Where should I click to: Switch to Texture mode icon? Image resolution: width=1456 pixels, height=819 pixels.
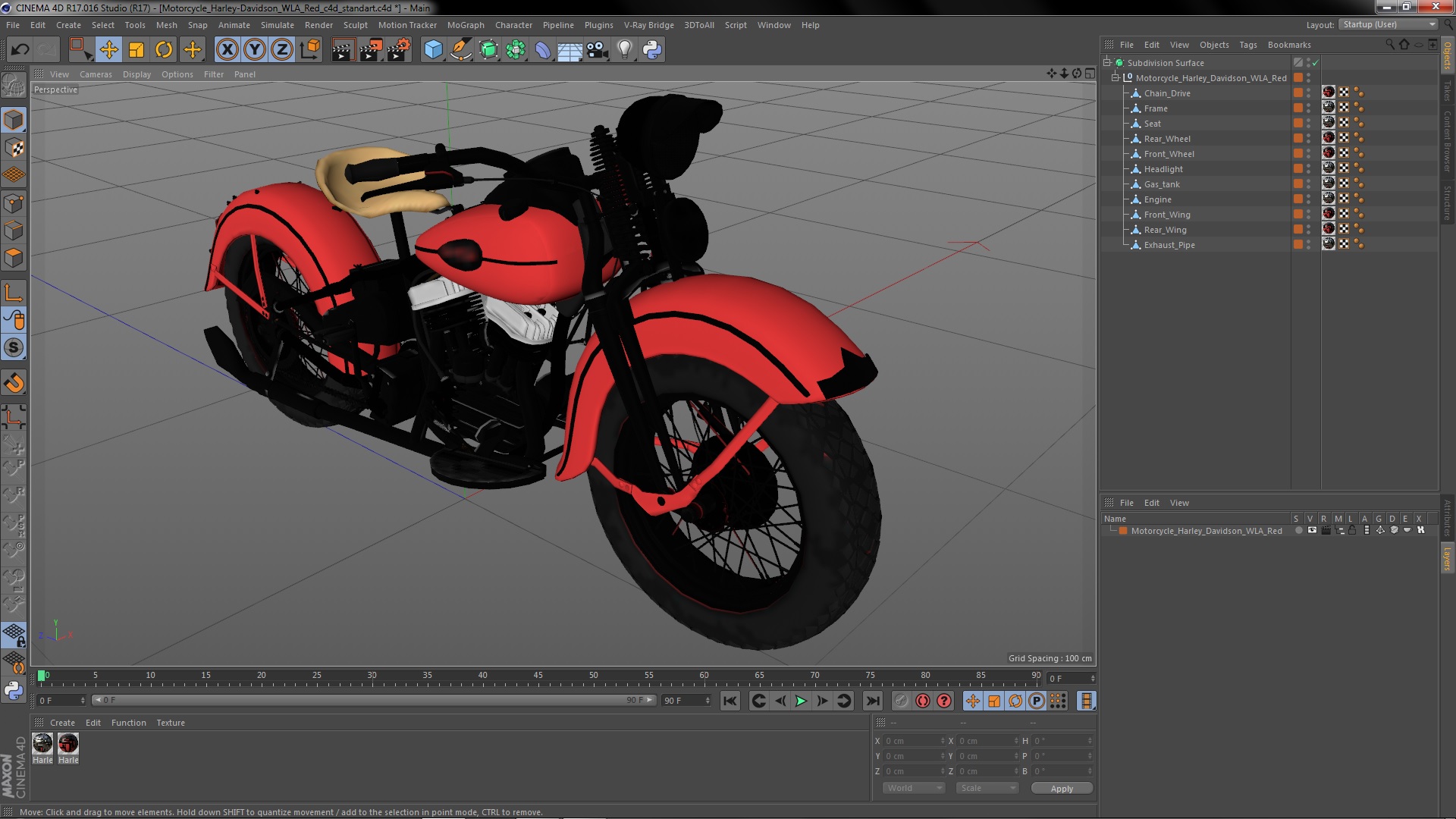[14, 147]
